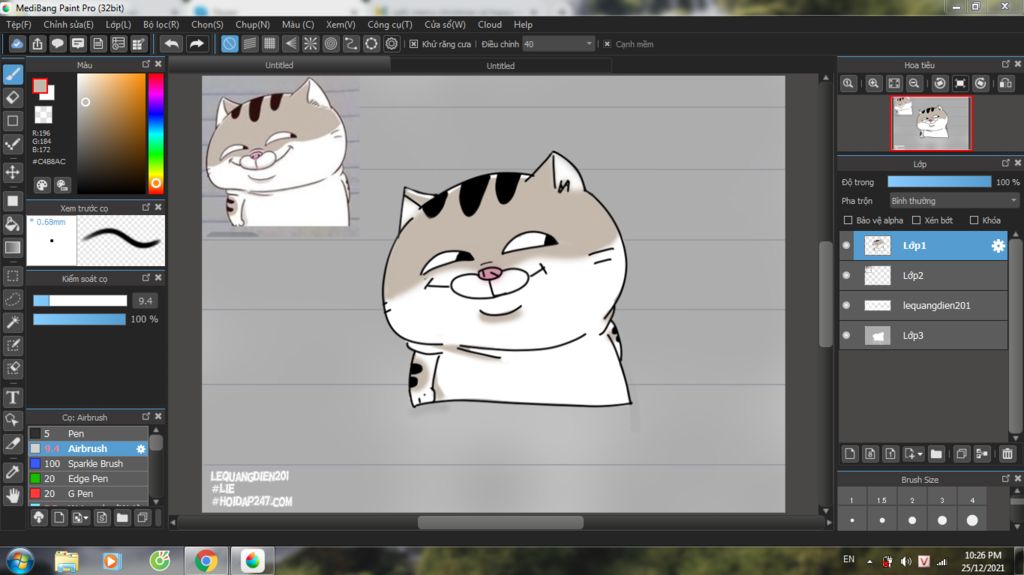Adjust the brush size slider
Screen dimensions: 1024x575
coord(80,301)
